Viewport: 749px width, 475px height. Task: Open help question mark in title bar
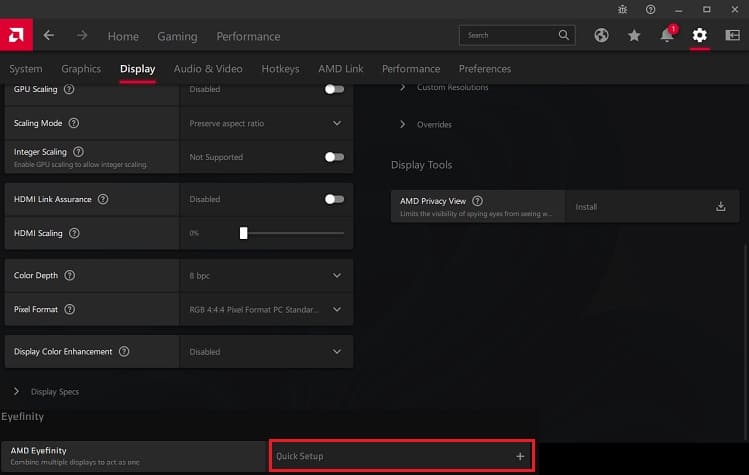click(x=650, y=10)
